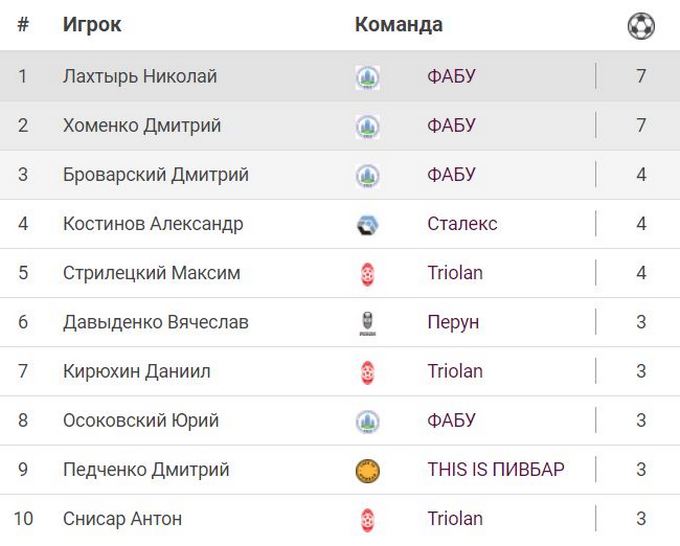Open the Сталекс team link
The image size is (680, 546).
pyautogui.click(x=462, y=224)
